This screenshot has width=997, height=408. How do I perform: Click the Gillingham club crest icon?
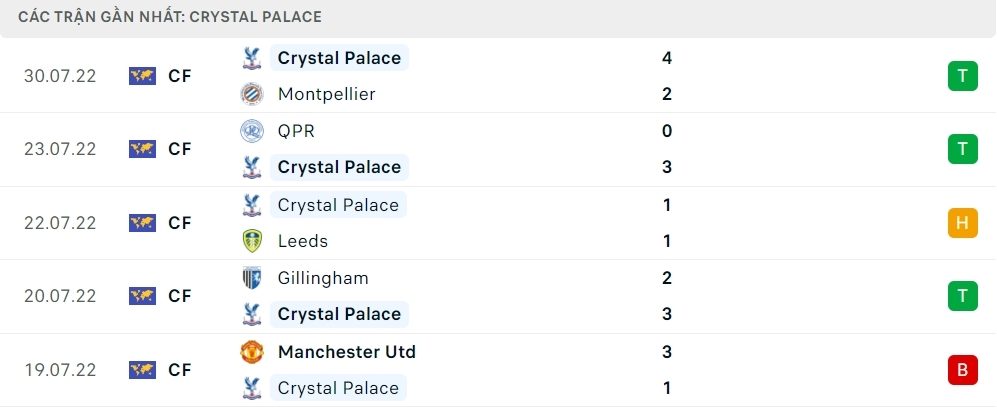click(251, 278)
